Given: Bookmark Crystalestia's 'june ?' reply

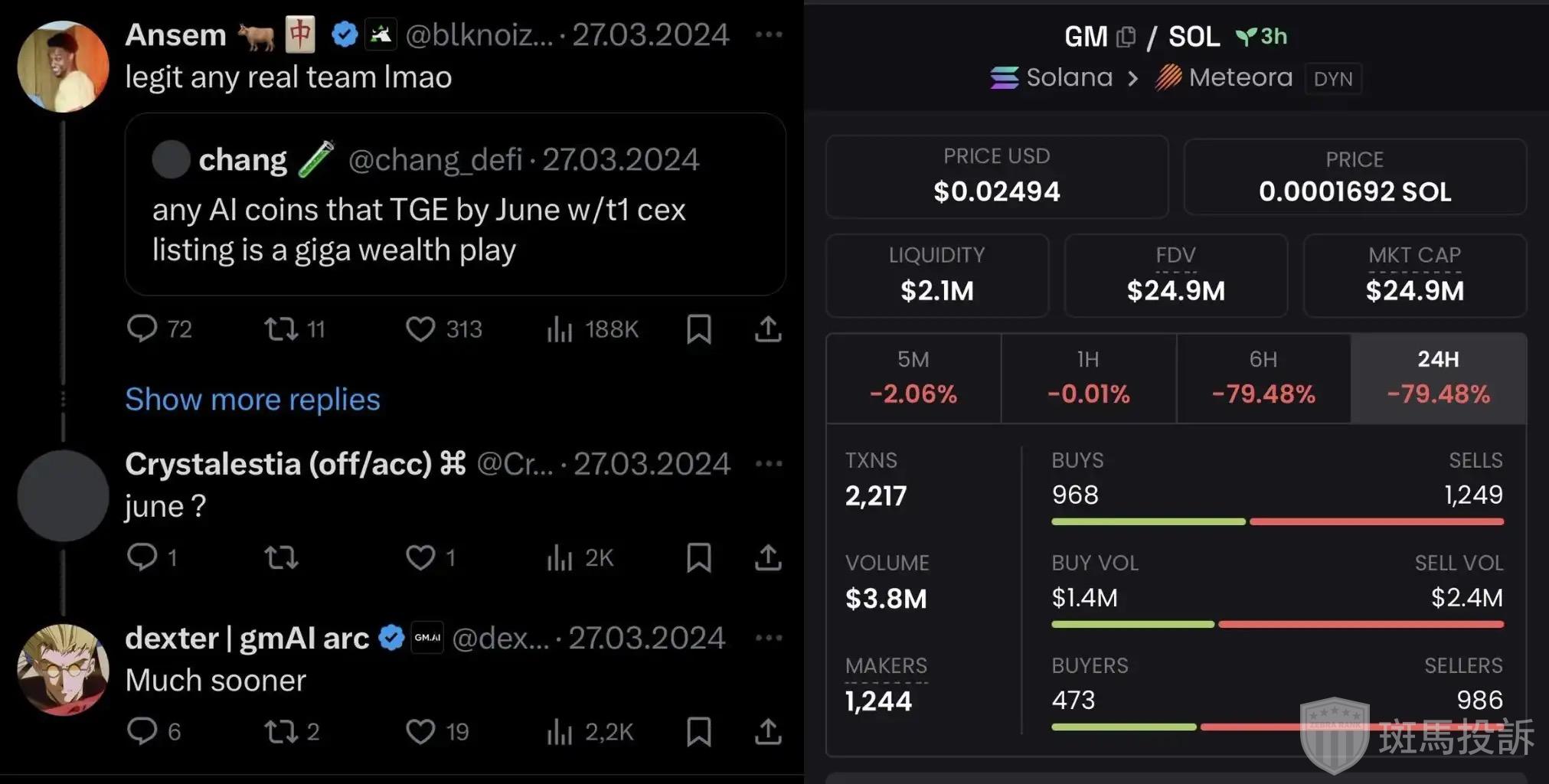Looking at the screenshot, I should pos(698,557).
